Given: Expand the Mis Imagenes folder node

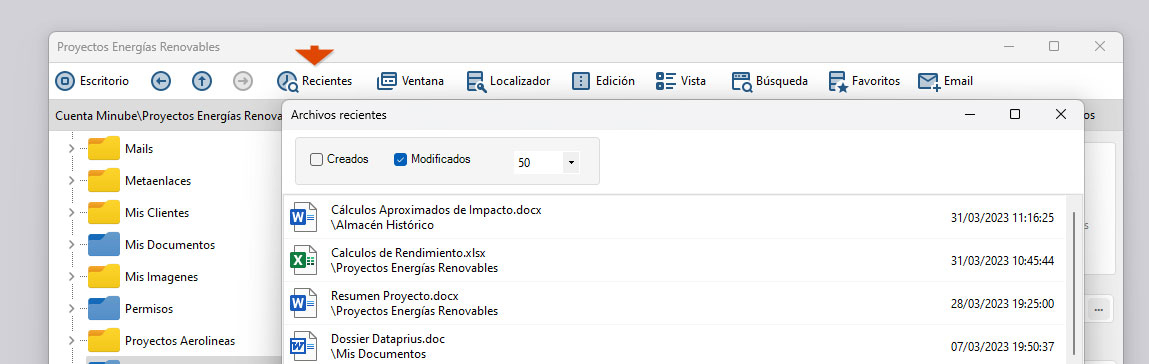Looking at the screenshot, I should coord(71,277).
